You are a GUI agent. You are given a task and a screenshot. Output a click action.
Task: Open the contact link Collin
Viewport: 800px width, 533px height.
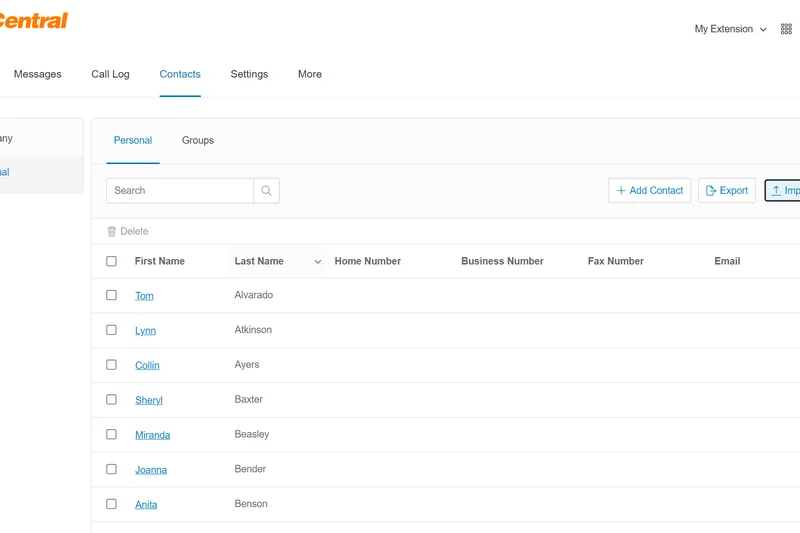147,365
